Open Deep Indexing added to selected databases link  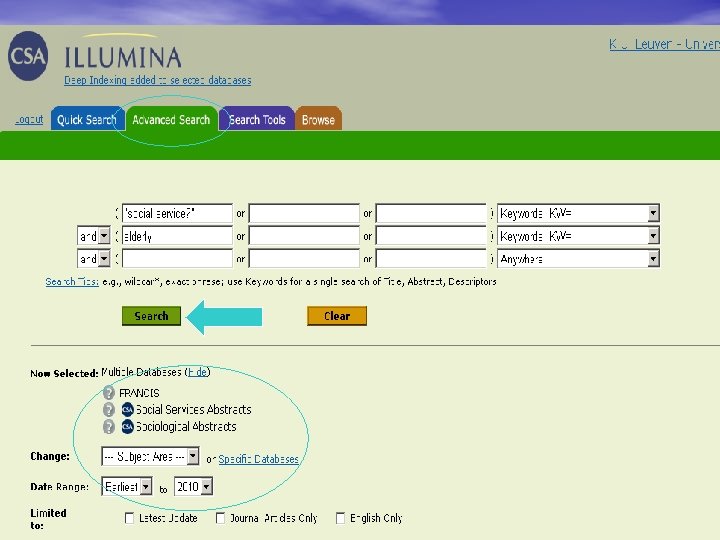(x=158, y=80)
